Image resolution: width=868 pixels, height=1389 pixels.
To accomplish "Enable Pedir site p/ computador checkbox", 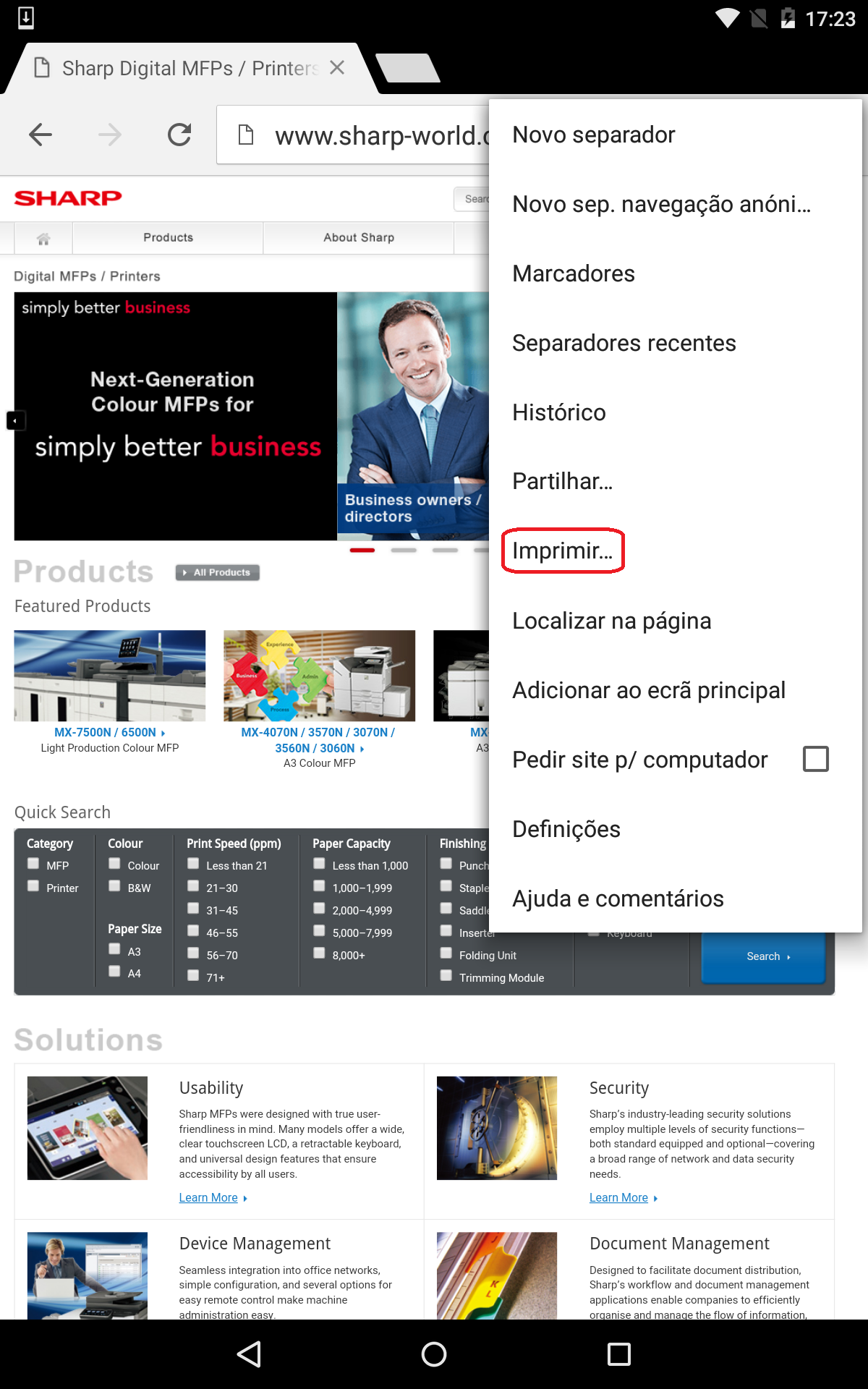I will pyautogui.click(x=816, y=759).
